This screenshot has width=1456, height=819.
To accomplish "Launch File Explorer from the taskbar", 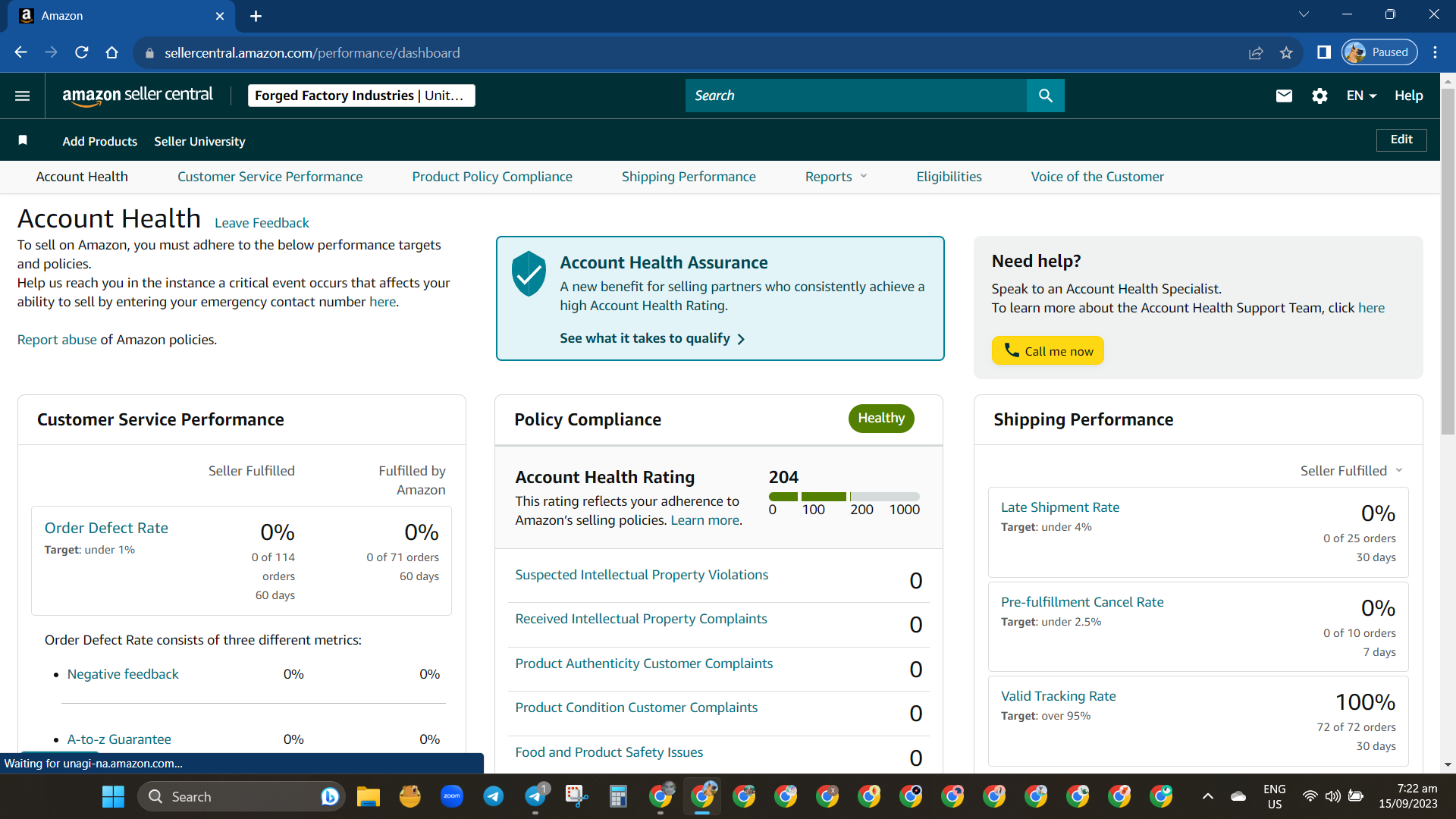I will pyautogui.click(x=369, y=796).
